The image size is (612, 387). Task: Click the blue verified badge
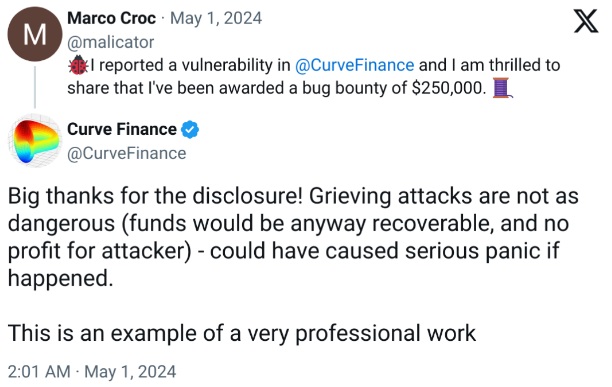point(190,130)
